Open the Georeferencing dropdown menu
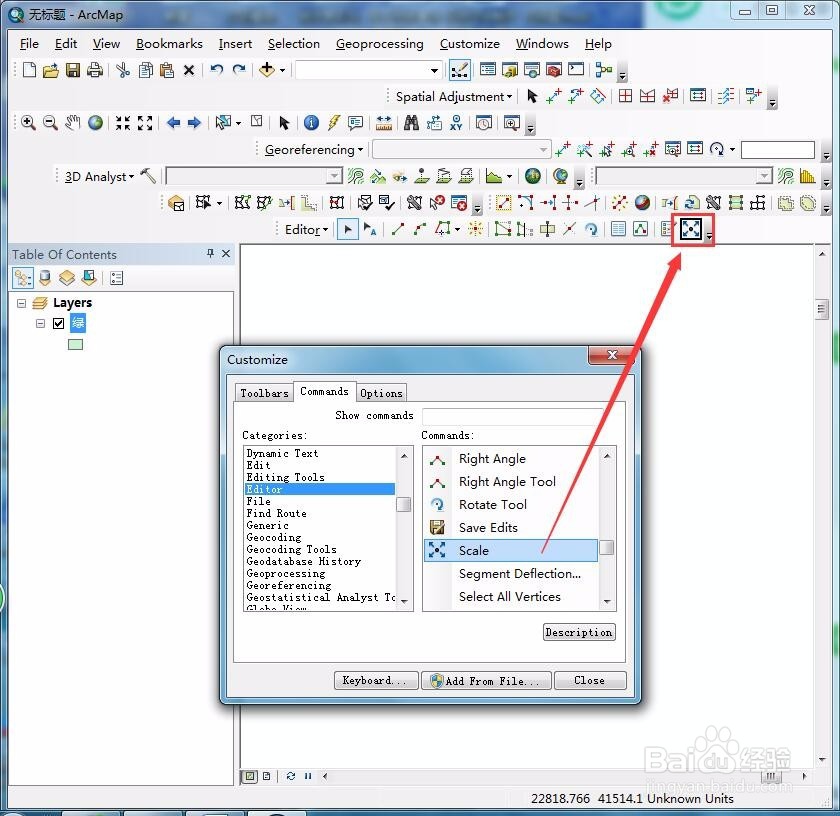 [x=313, y=149]
